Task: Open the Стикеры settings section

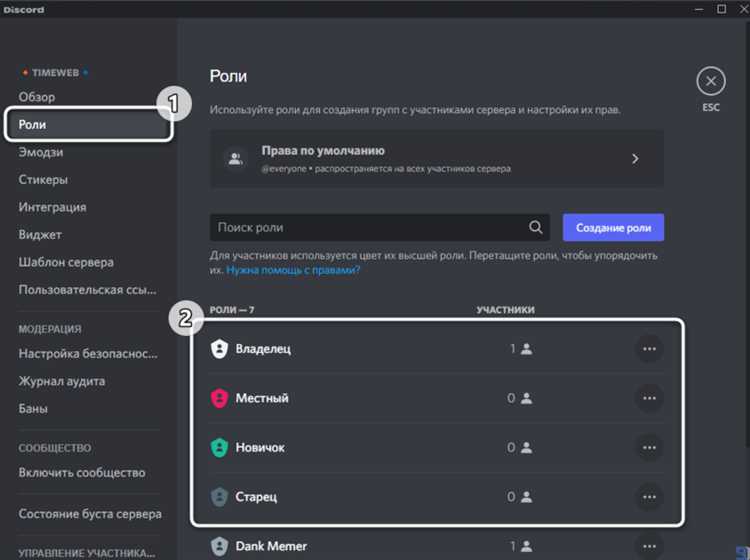Action: click(x=43, y=180)
